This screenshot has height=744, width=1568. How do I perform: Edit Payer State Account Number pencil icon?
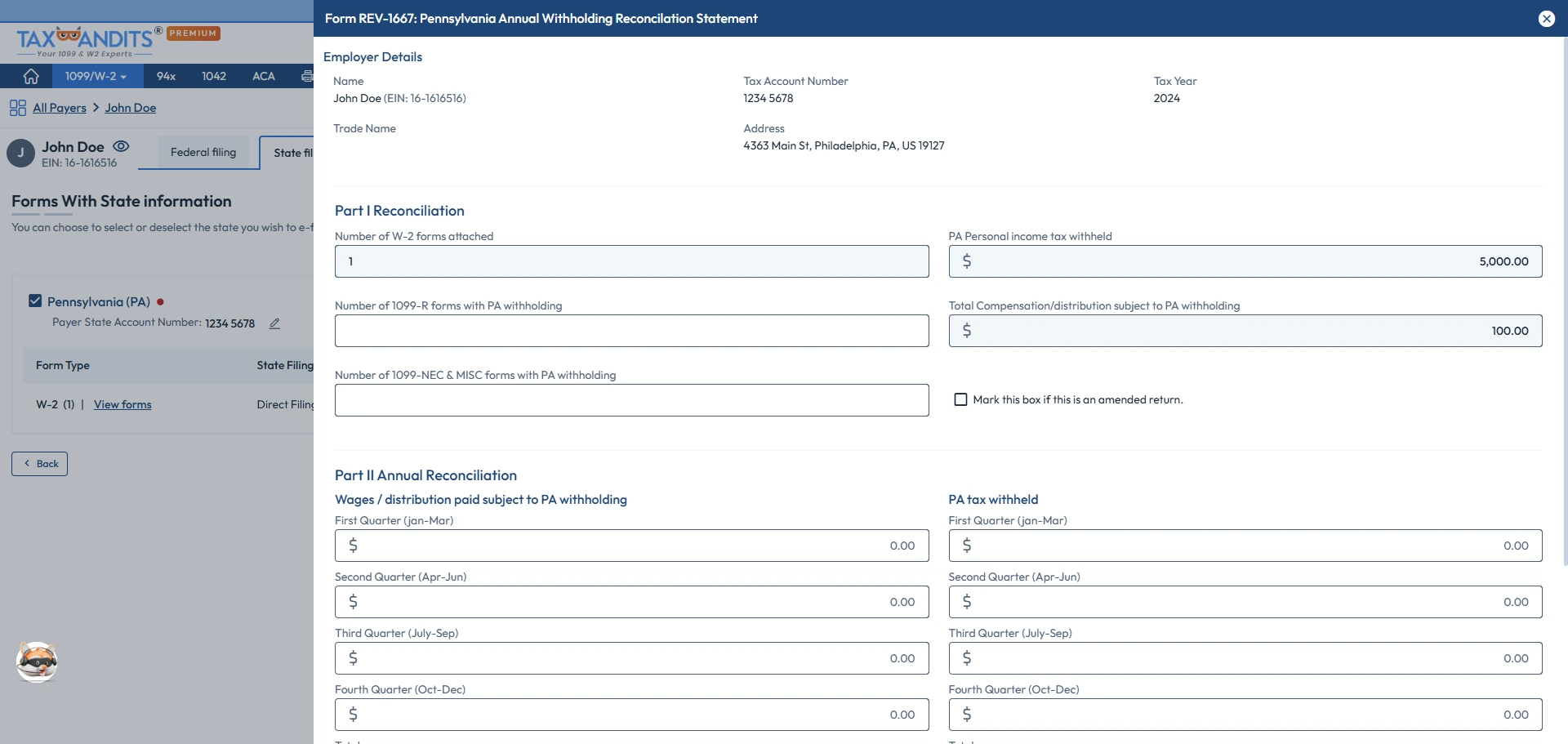point(274,323)
